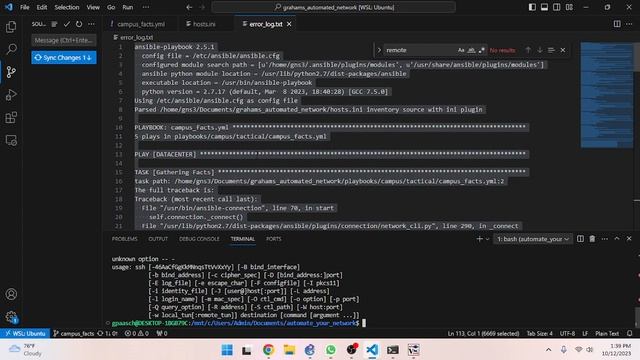Switch to the Ports panel tab
The image size is (640, 360).
[x=273, y=239]
